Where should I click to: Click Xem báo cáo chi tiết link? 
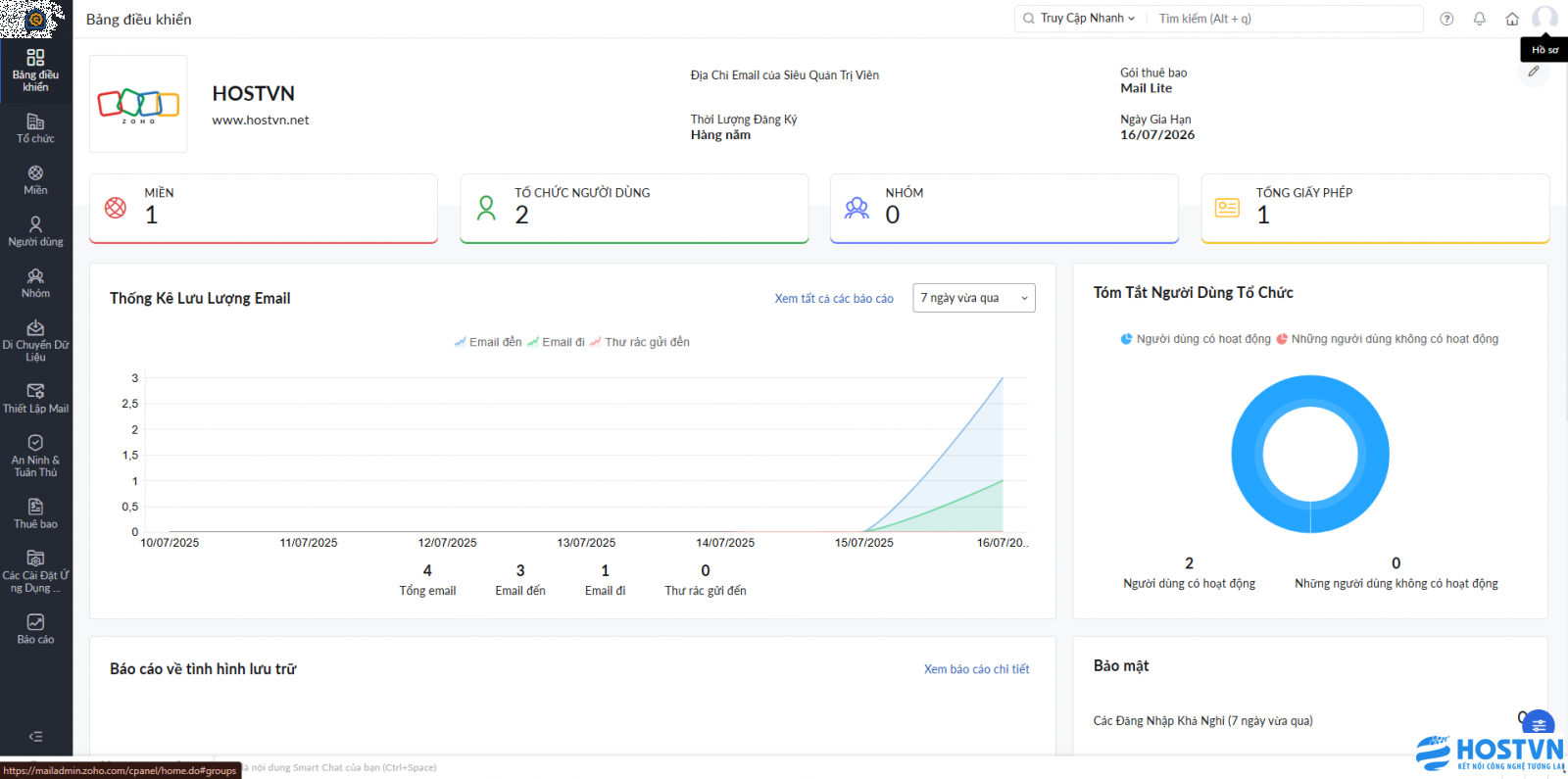[976, 669]
